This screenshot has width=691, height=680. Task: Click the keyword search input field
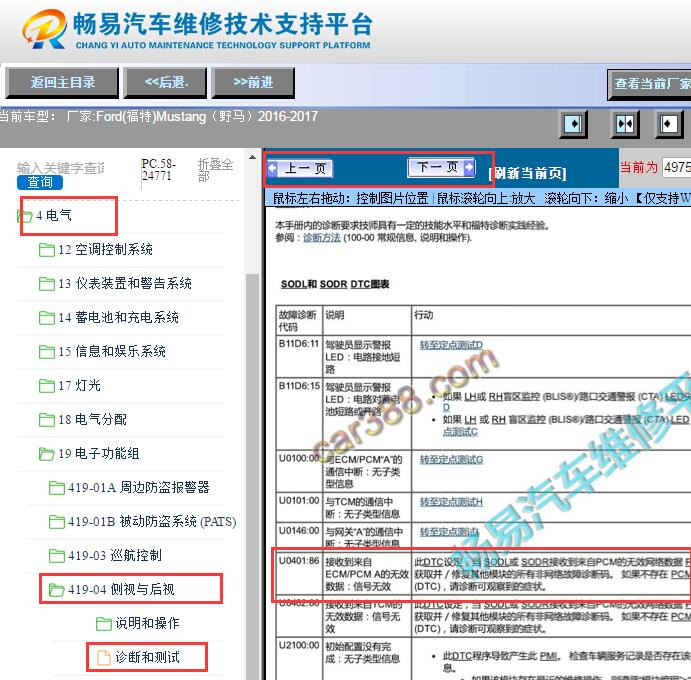[61, 167]
